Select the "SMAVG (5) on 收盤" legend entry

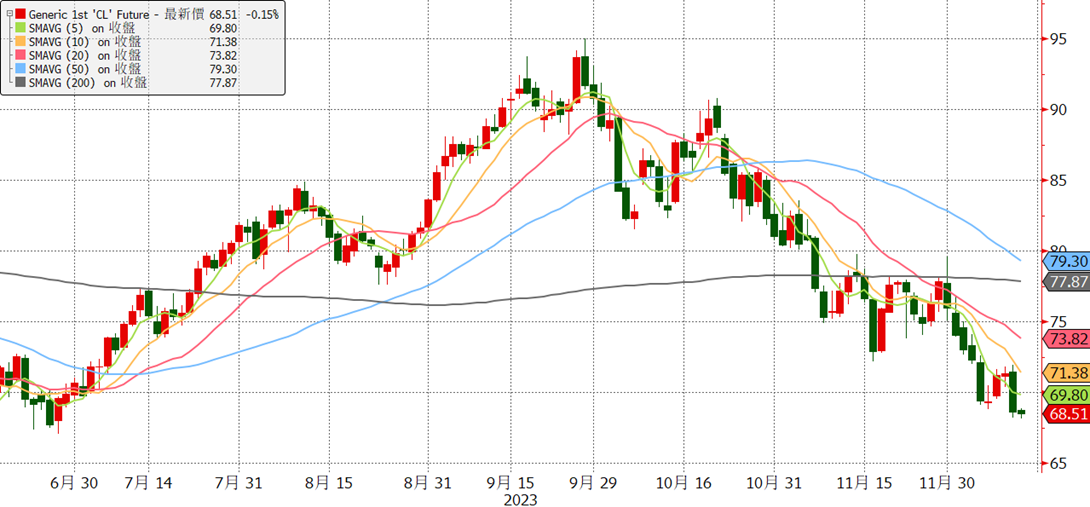[x=83, y=28]
